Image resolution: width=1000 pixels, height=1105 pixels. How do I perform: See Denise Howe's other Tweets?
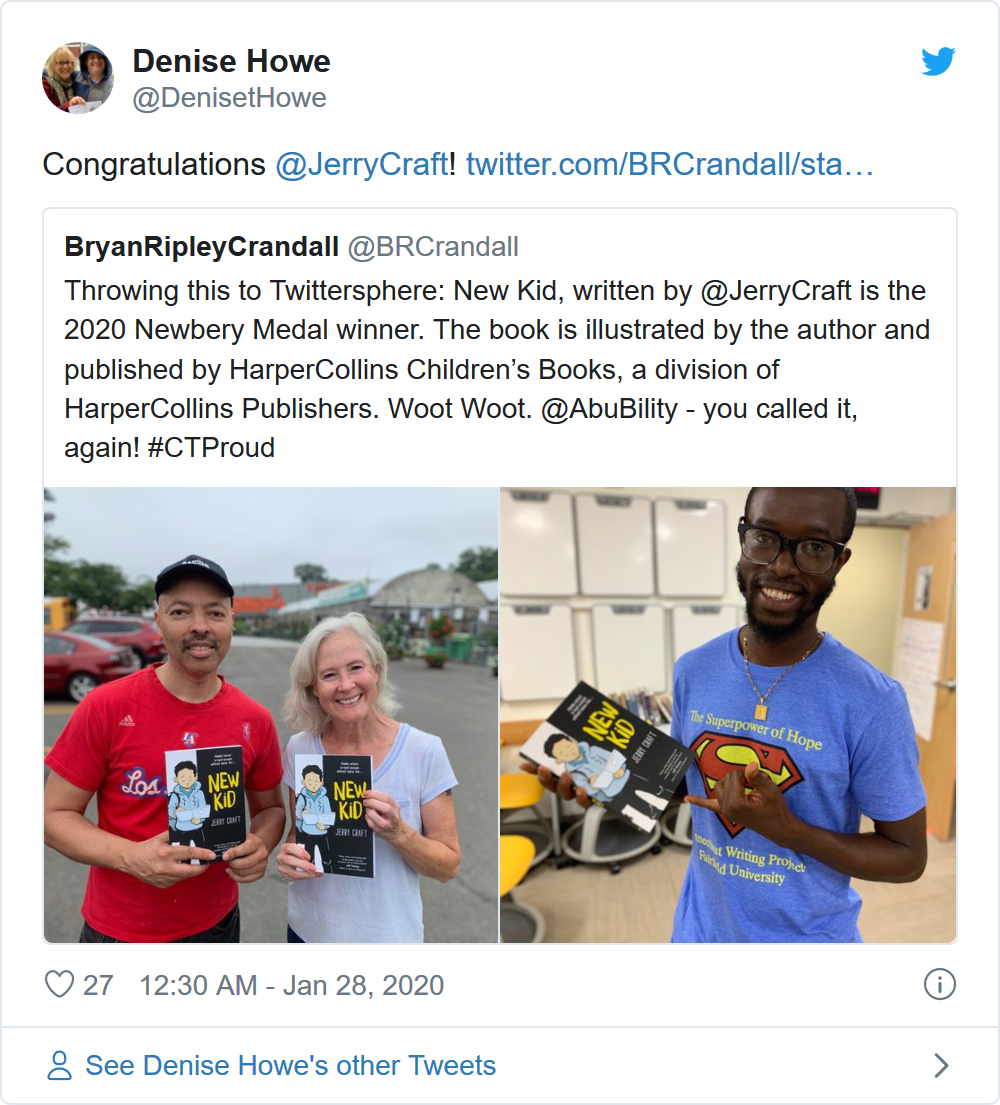click(290, 1066)
